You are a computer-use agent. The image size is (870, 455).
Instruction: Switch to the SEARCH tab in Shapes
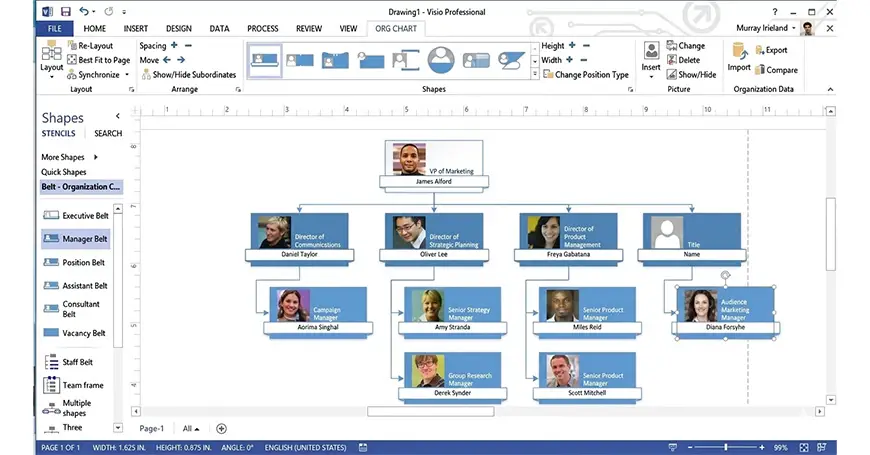(x=108, y=133)
